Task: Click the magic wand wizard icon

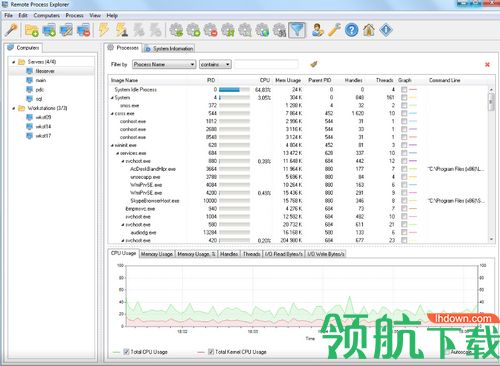Action: coord(11,30)
